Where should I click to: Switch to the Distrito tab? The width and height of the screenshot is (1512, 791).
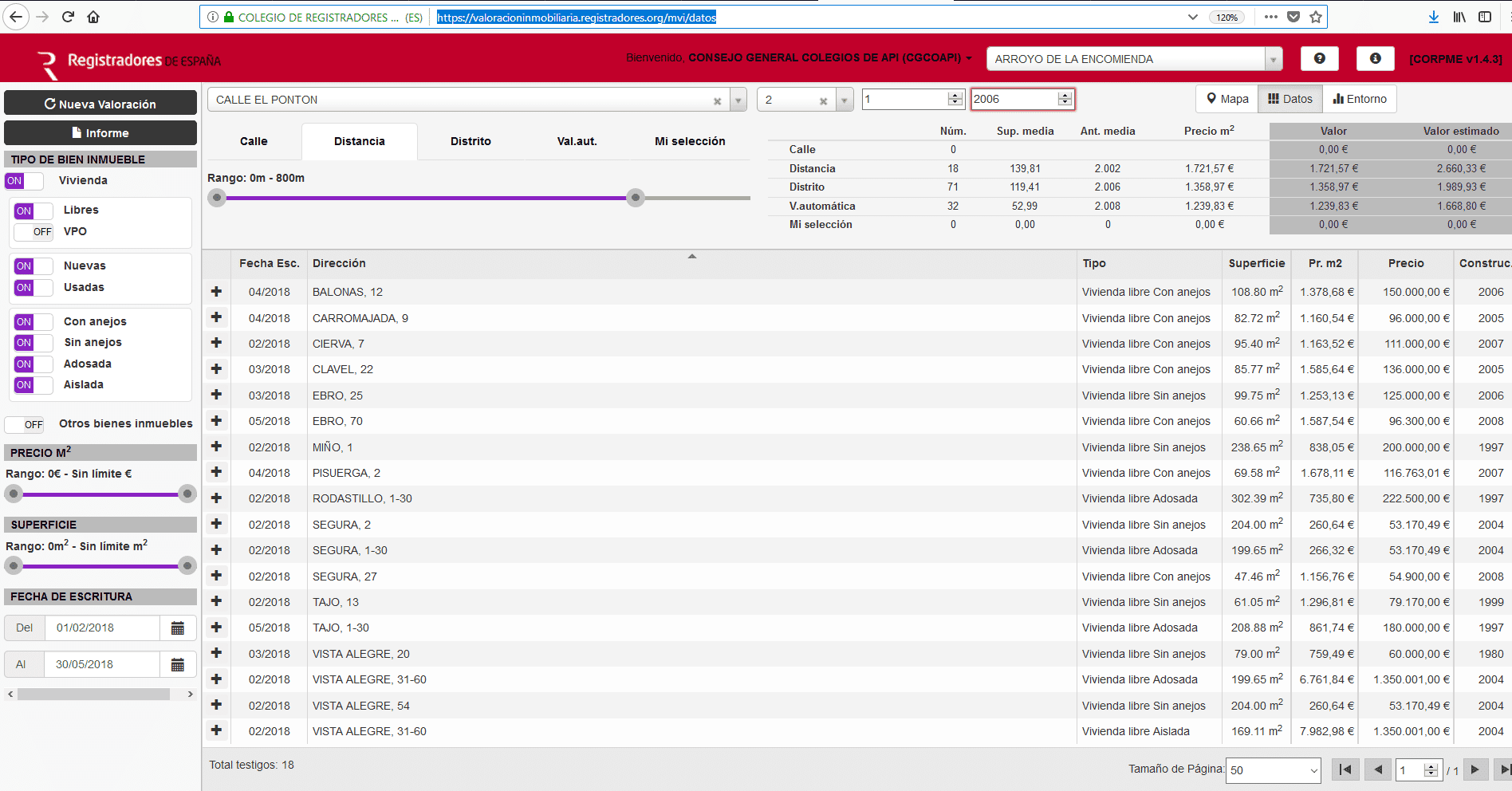point(471,141)
